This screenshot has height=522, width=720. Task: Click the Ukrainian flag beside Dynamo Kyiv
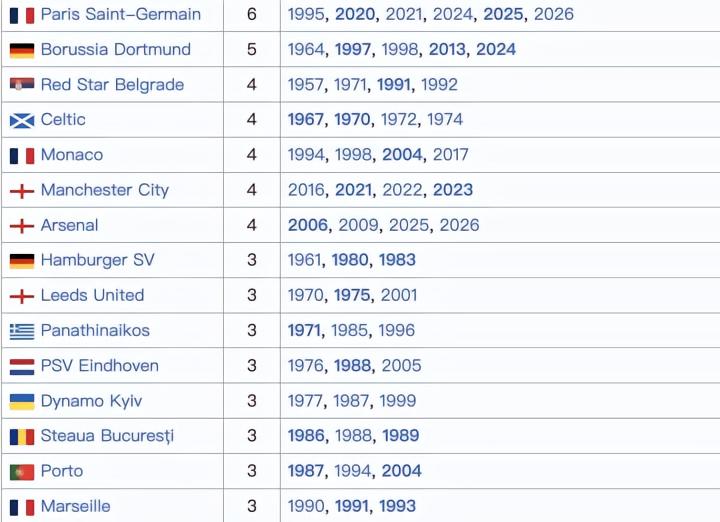tap(22, 402)
